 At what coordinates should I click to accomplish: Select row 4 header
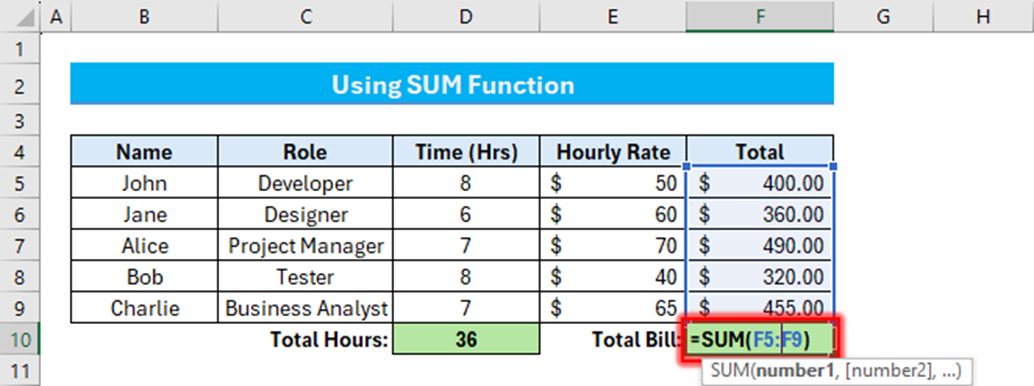(20, 152)
